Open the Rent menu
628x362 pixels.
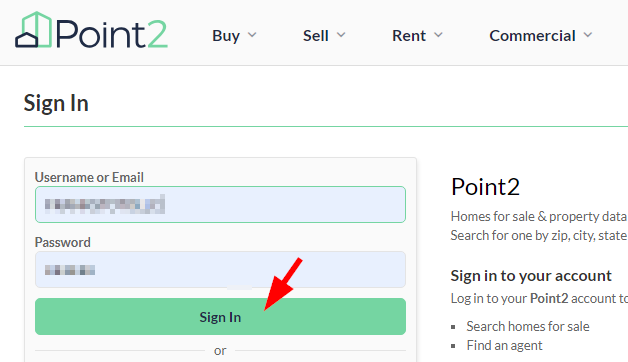pyautogui.click(x=409, y=36)
